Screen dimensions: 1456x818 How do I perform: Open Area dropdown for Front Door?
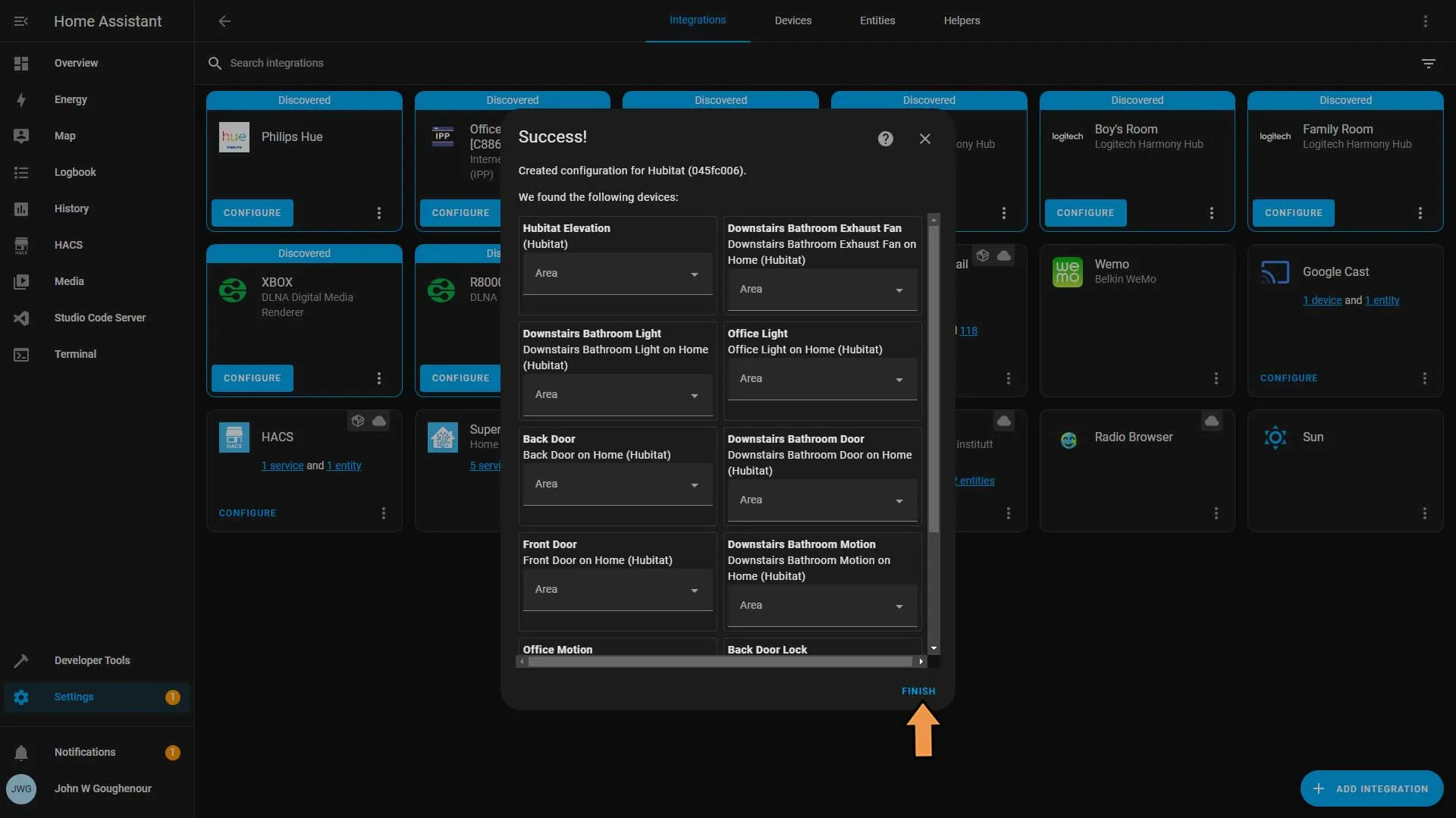point(617,590)
